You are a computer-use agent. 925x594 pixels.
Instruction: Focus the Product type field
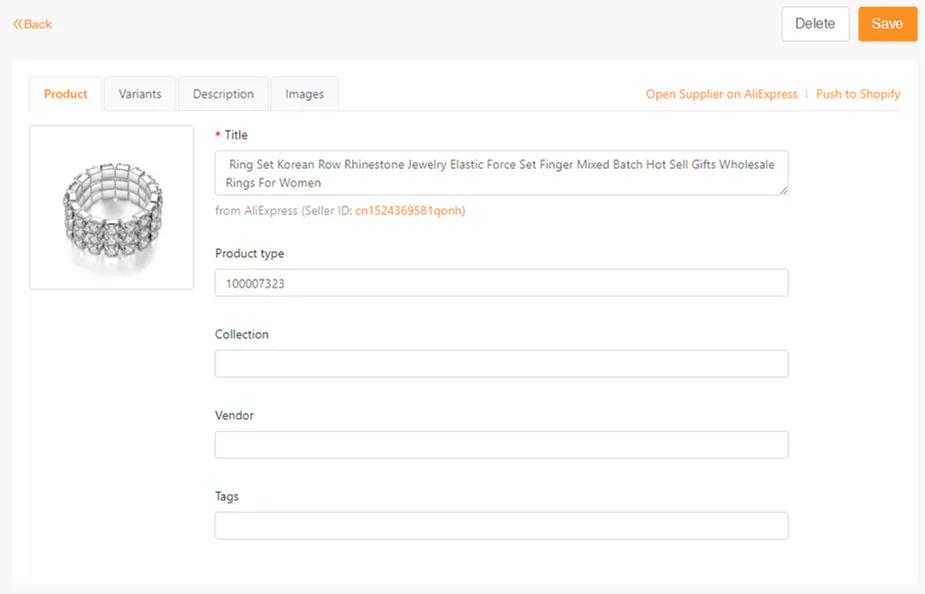click(x=501, y=283)
